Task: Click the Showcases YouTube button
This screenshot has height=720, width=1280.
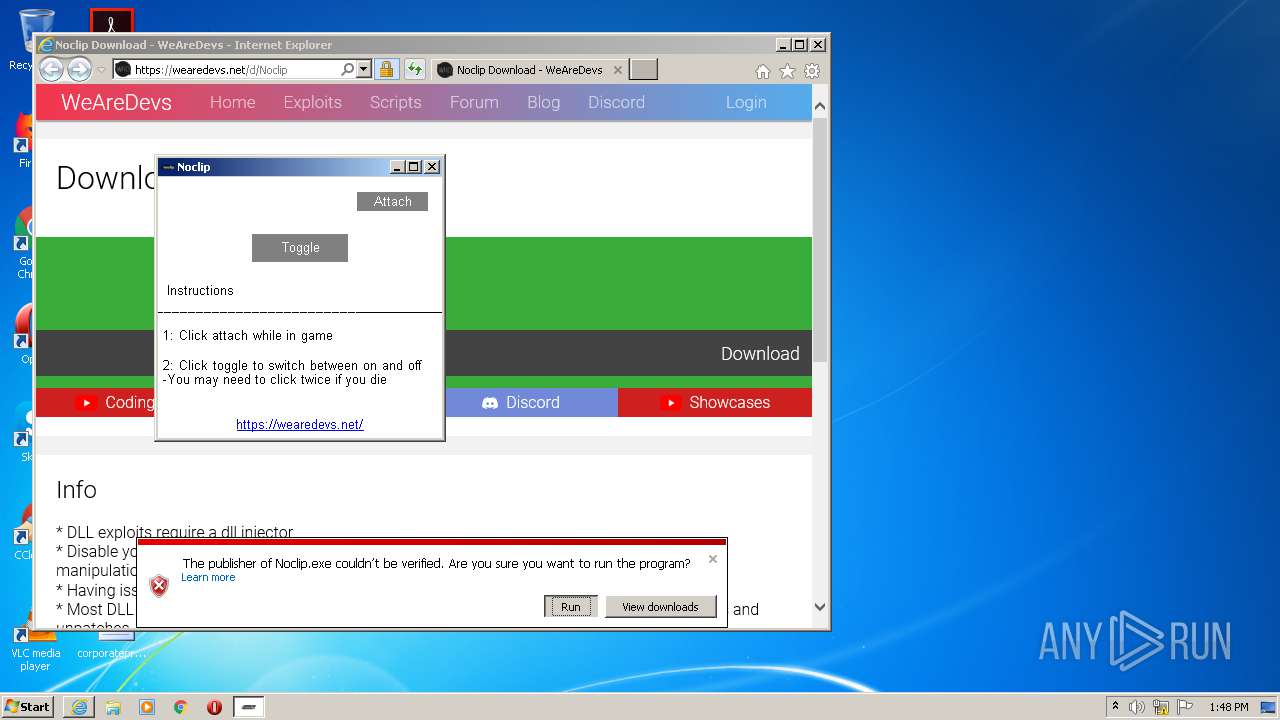Action: pyautogui.click(x=715, y=402)
